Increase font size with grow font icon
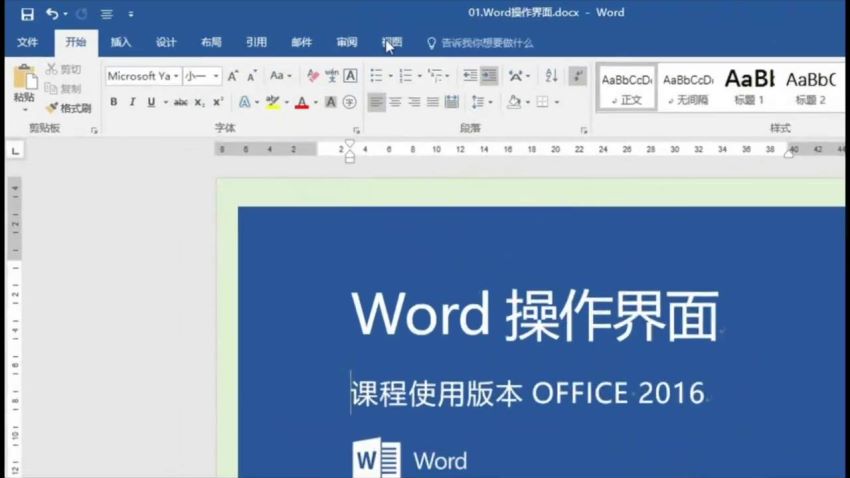This screenshot has height=478, width=850. pyautogui.click(x=233, y=76)
